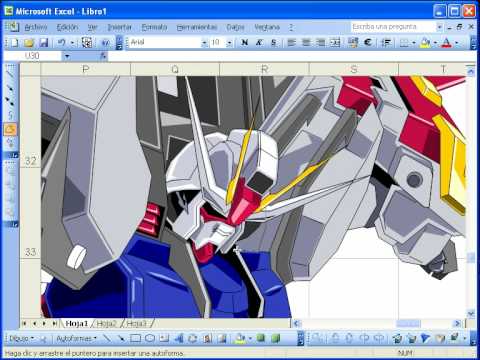The height and width of the screenshot is (360, 480).
Task: Insert WordArt from Drawing toolbar
Action: [179, 338]
